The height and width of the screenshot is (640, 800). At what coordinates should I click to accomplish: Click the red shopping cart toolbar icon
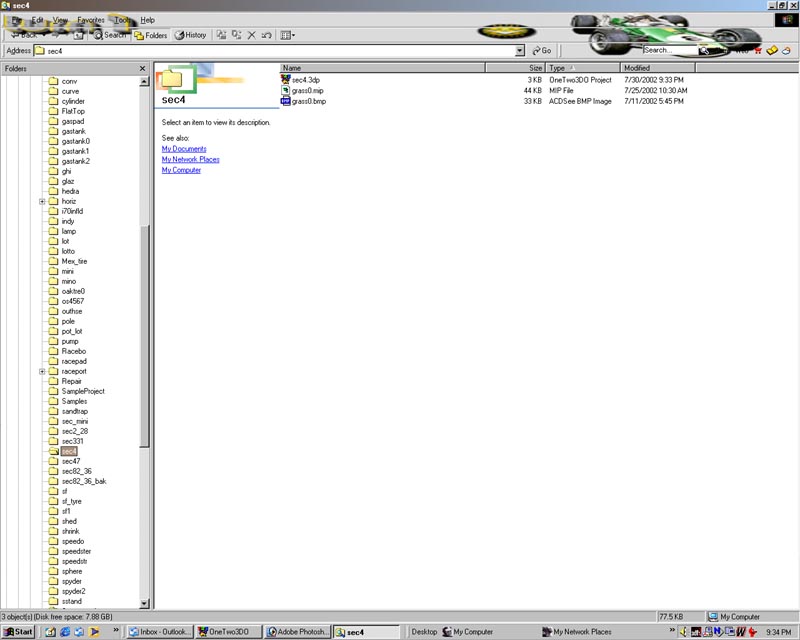coord(758,51)
